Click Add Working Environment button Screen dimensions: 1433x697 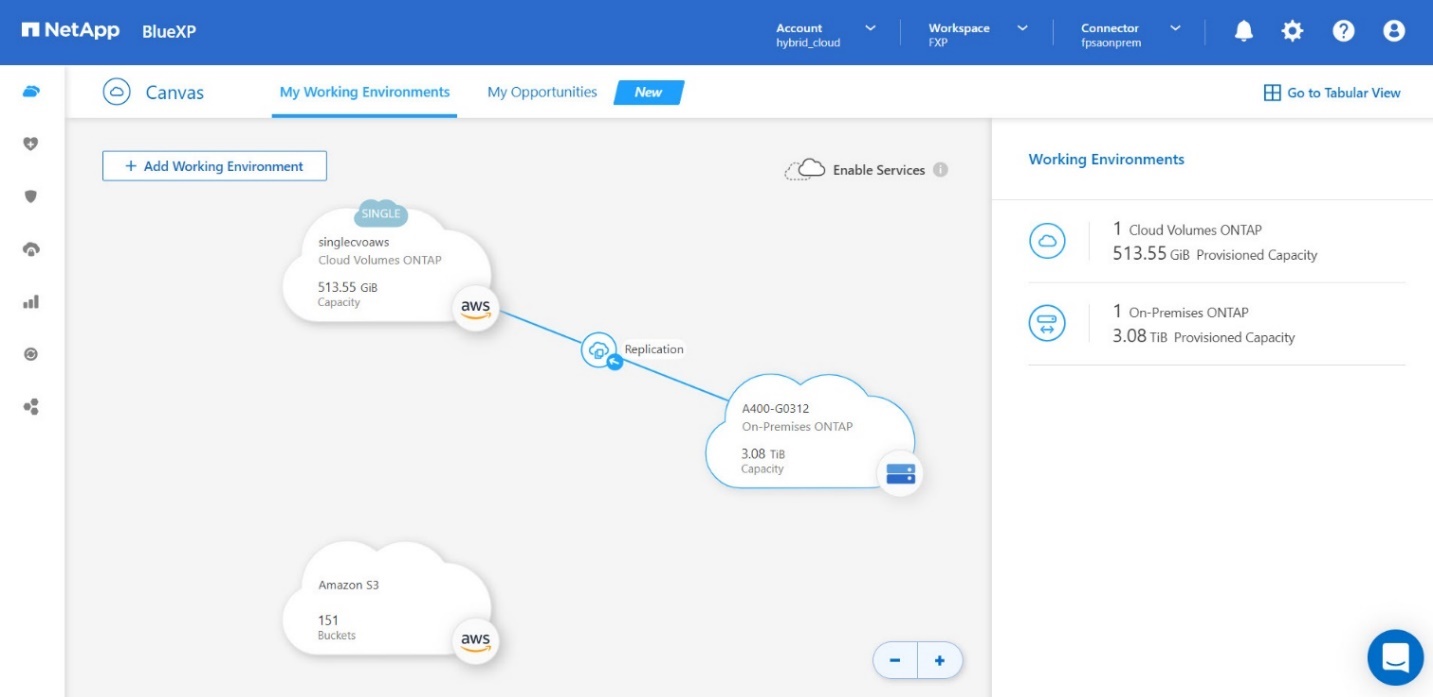tap(214, 166)
